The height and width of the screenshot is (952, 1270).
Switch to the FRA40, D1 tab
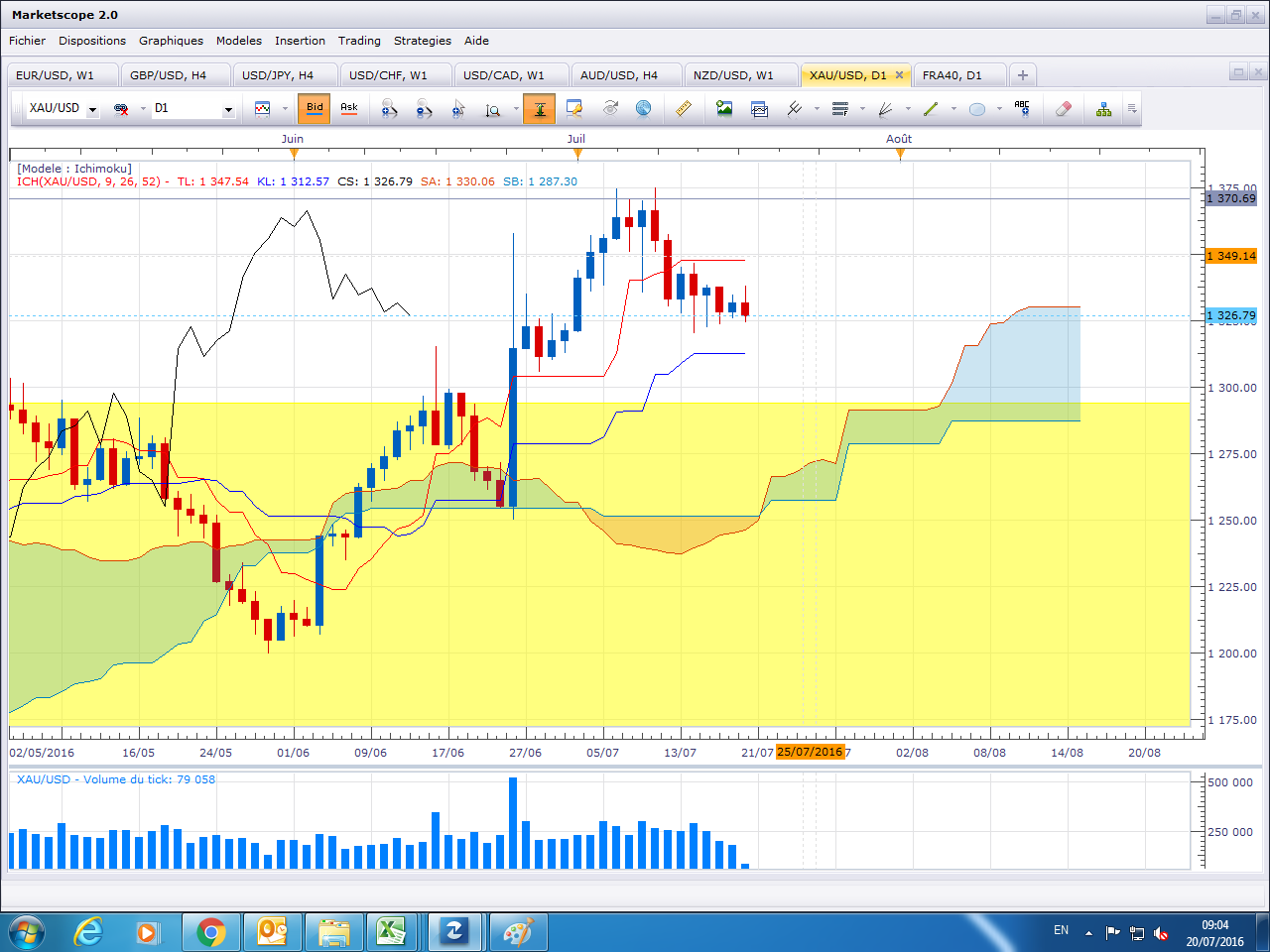tap(958, 75)
